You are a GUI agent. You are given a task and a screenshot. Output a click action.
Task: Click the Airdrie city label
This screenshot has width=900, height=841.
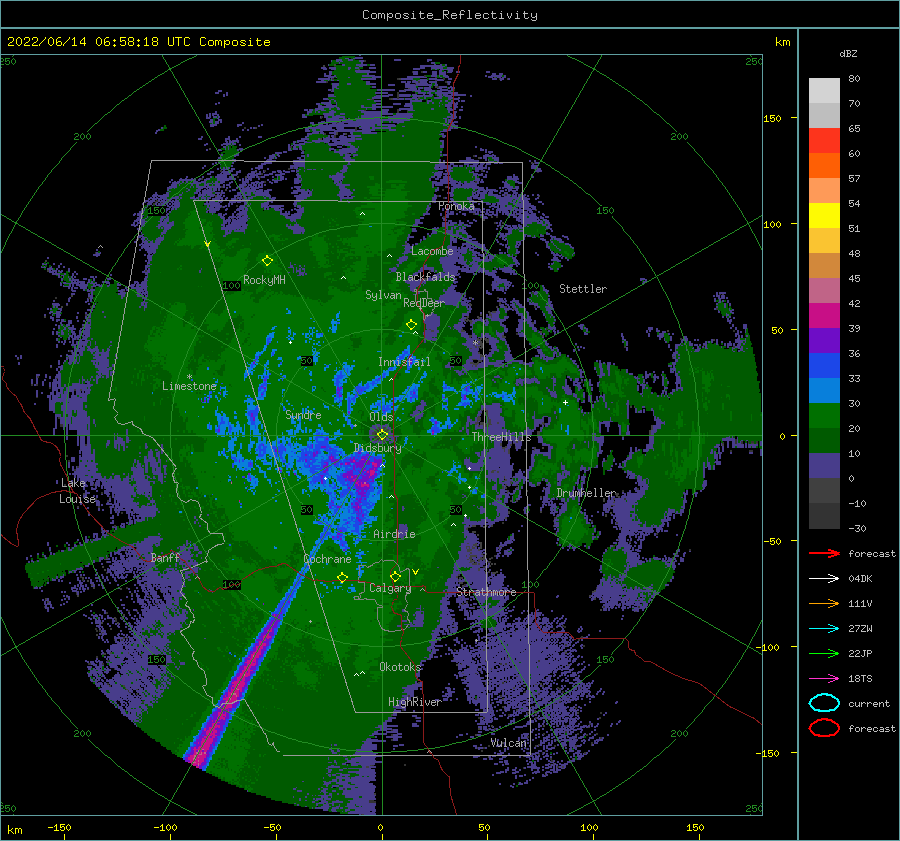coord(394,534)
